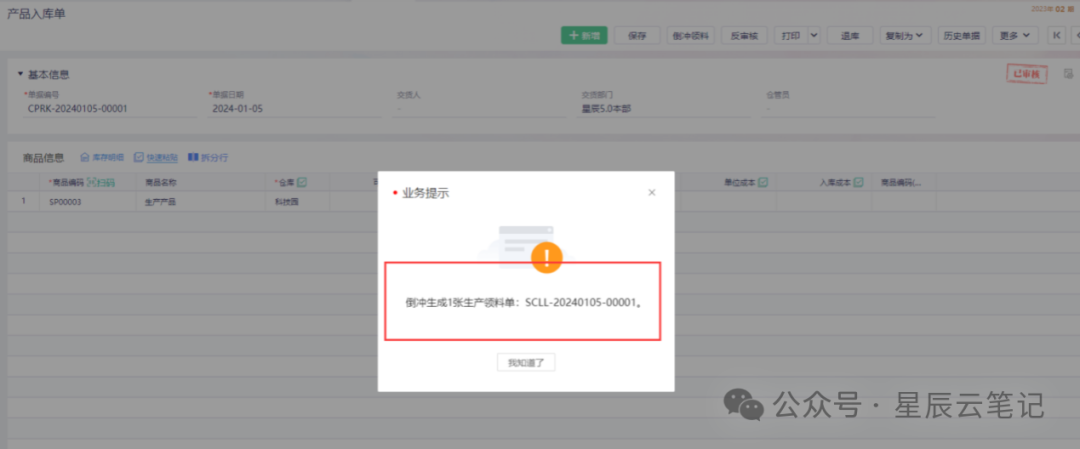Screen dimensions: 1080x449
Task: Click the settings icon next to 已审核 stamp
Action: pyautogui.click(x=1068, y=73)
